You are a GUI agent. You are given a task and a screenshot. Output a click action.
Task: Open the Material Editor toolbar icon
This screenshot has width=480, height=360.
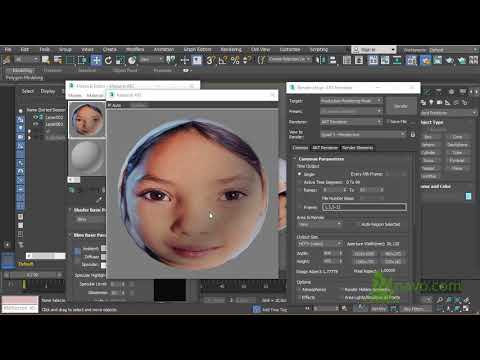click(411, 60)
